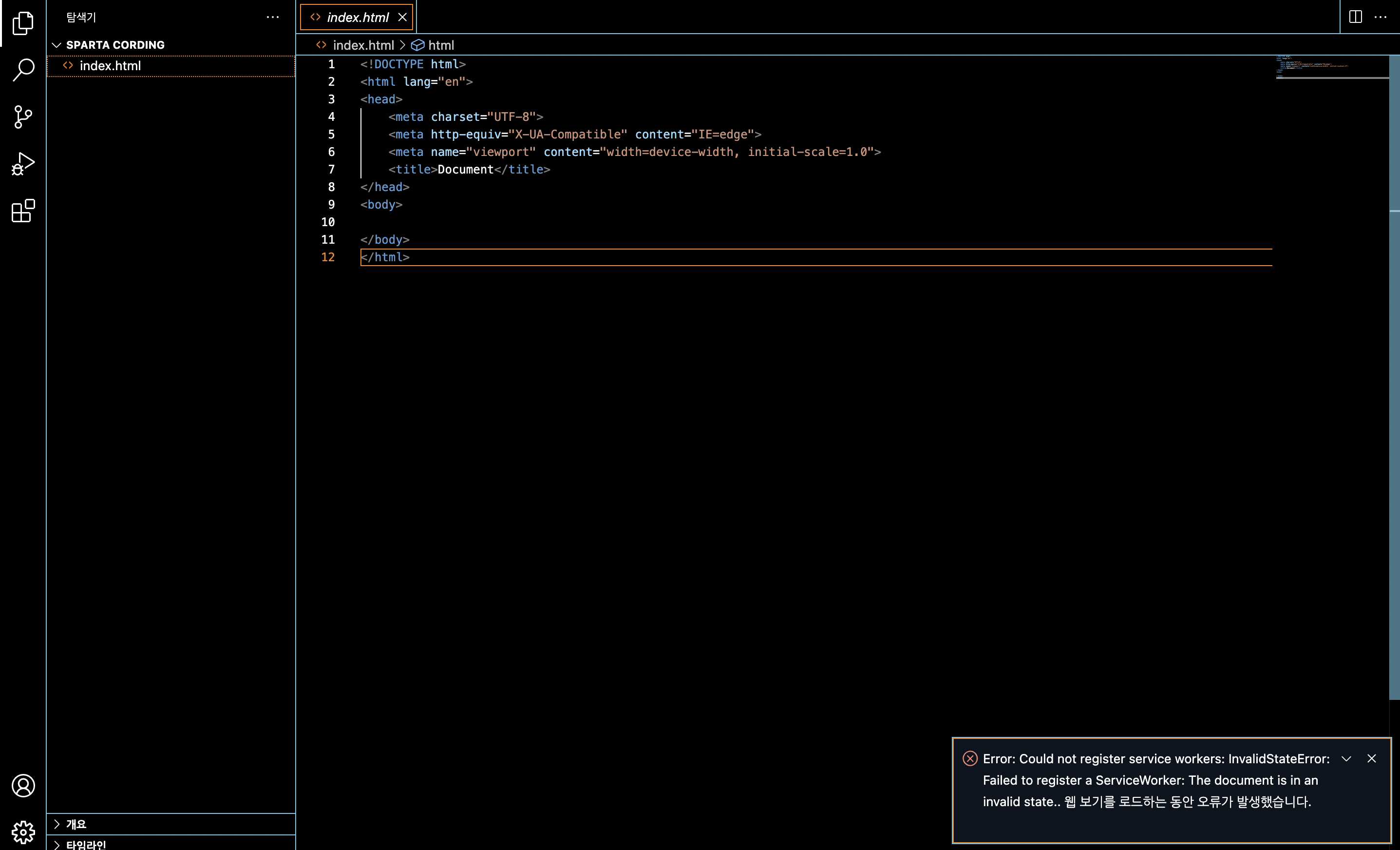Image resolution: width=1400 pixels, height=850 pixels.
Task: Place cursor on html lang="en" line
Action: point(416,82)
